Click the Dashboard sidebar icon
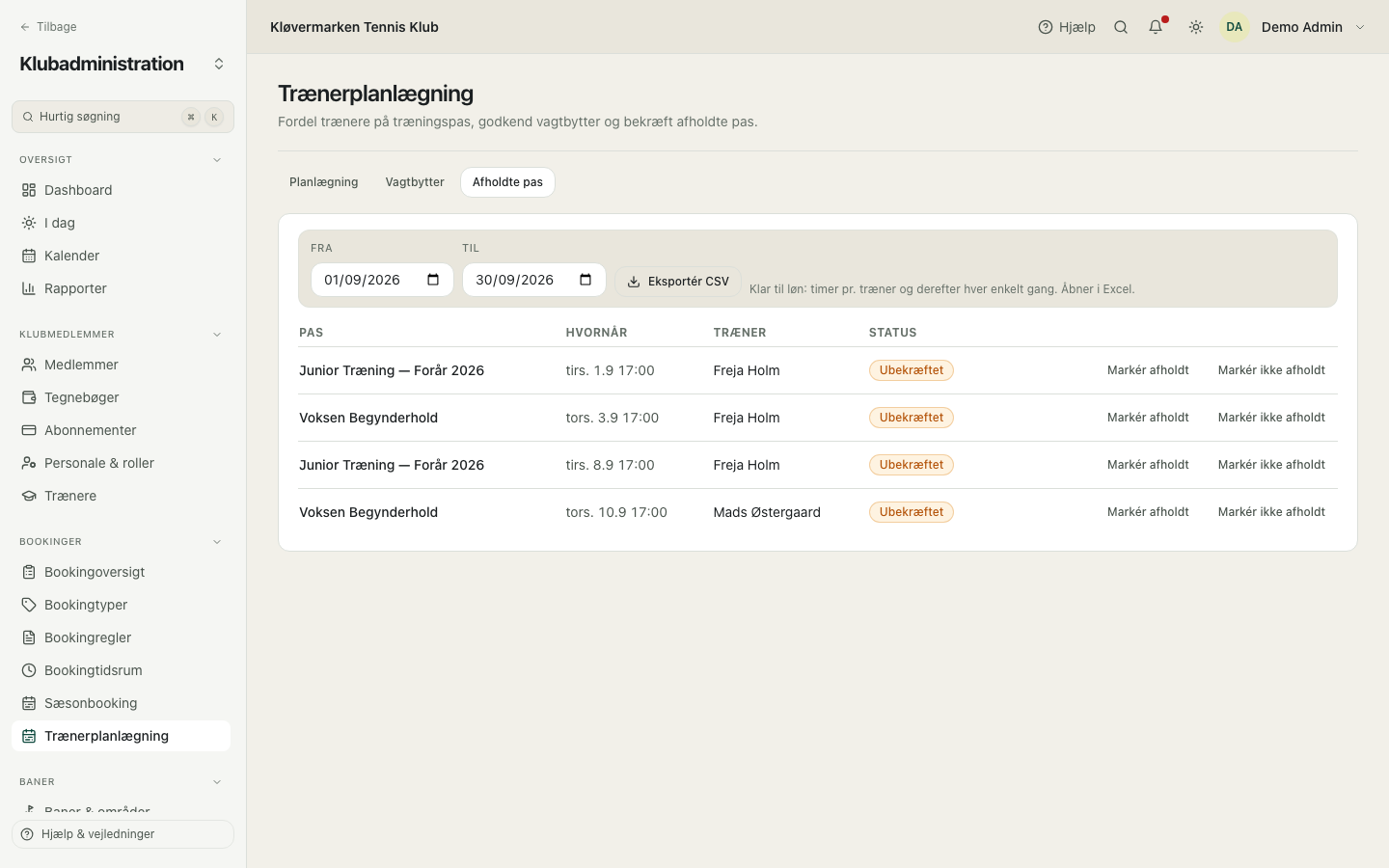 point(29,190)
